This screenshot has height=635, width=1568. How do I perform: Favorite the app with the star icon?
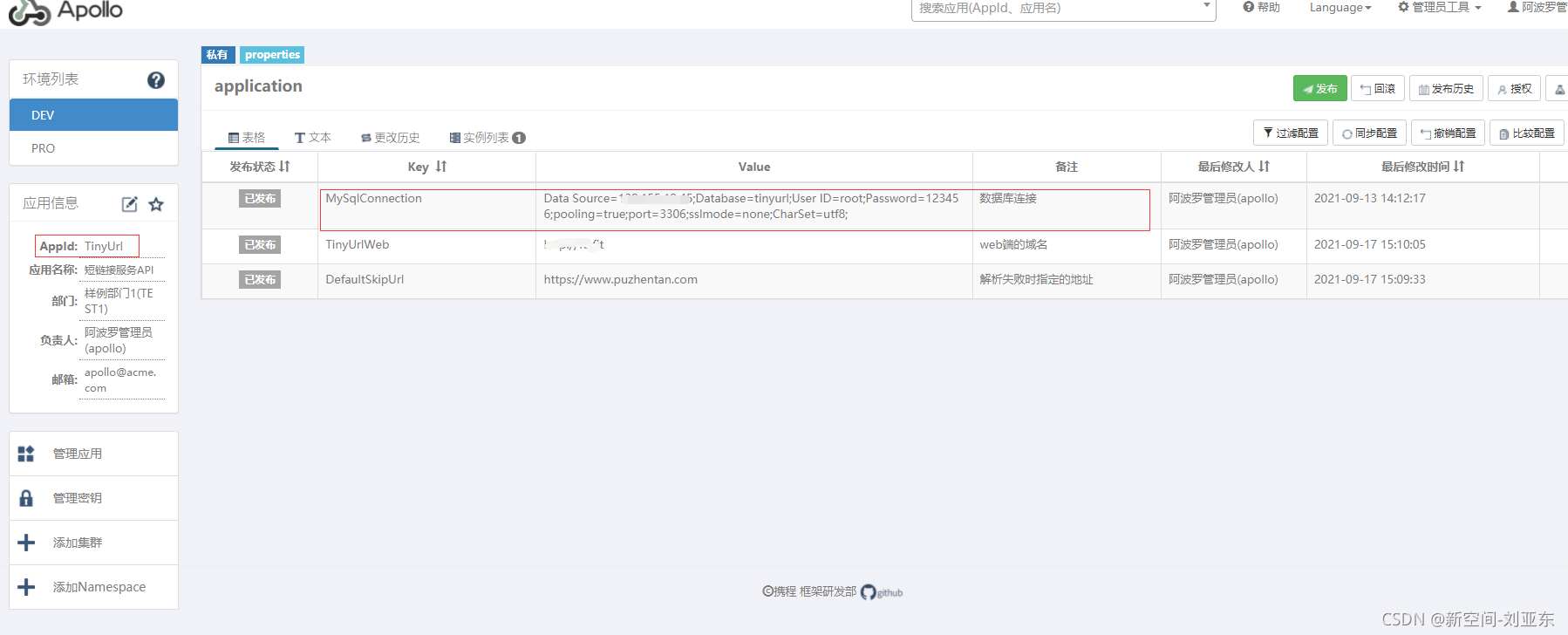pos(156,204)
